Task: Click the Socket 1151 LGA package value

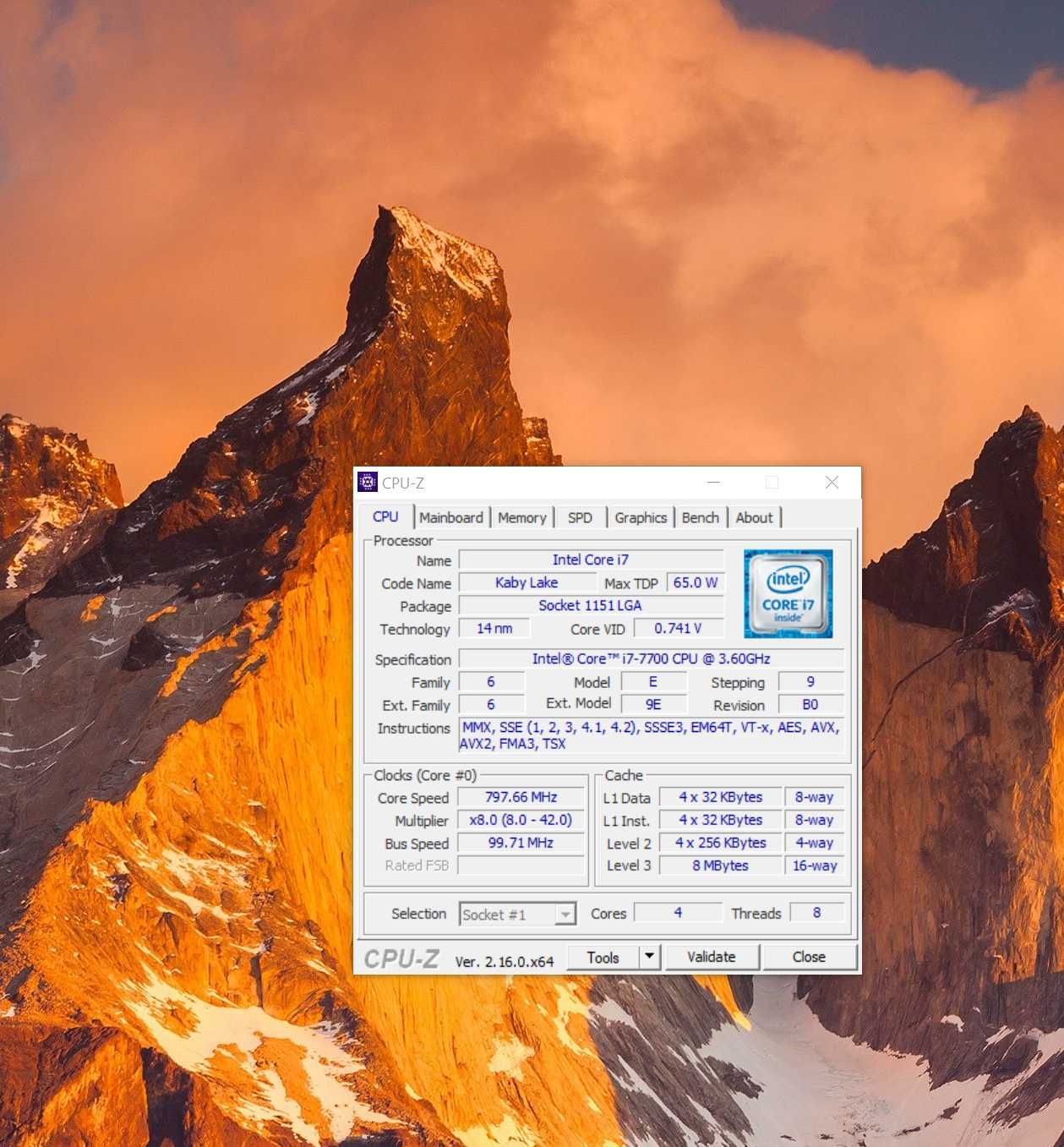Action: [x=591, y=605]
